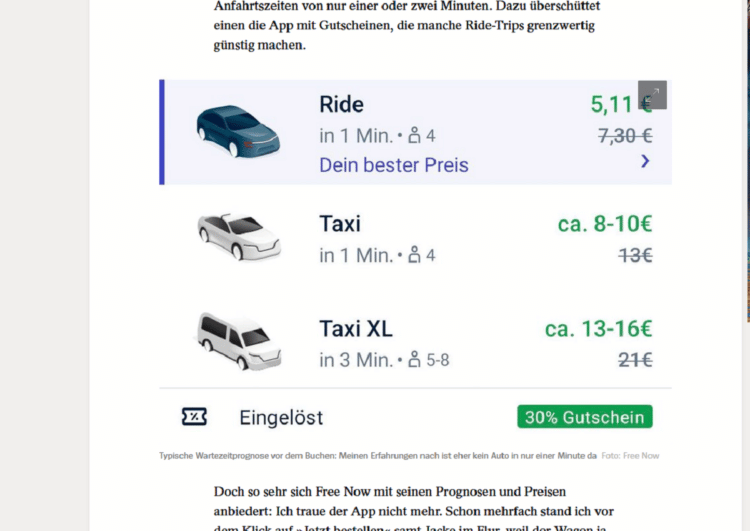Click the image caption about Wartezeitprognose

(378, 456)
